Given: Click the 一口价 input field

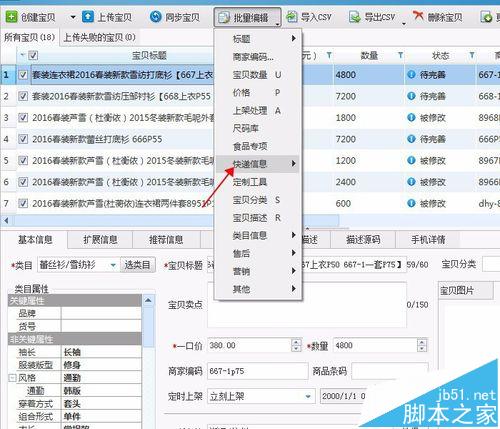Looking at the screenshot, I should pos(249,345).
